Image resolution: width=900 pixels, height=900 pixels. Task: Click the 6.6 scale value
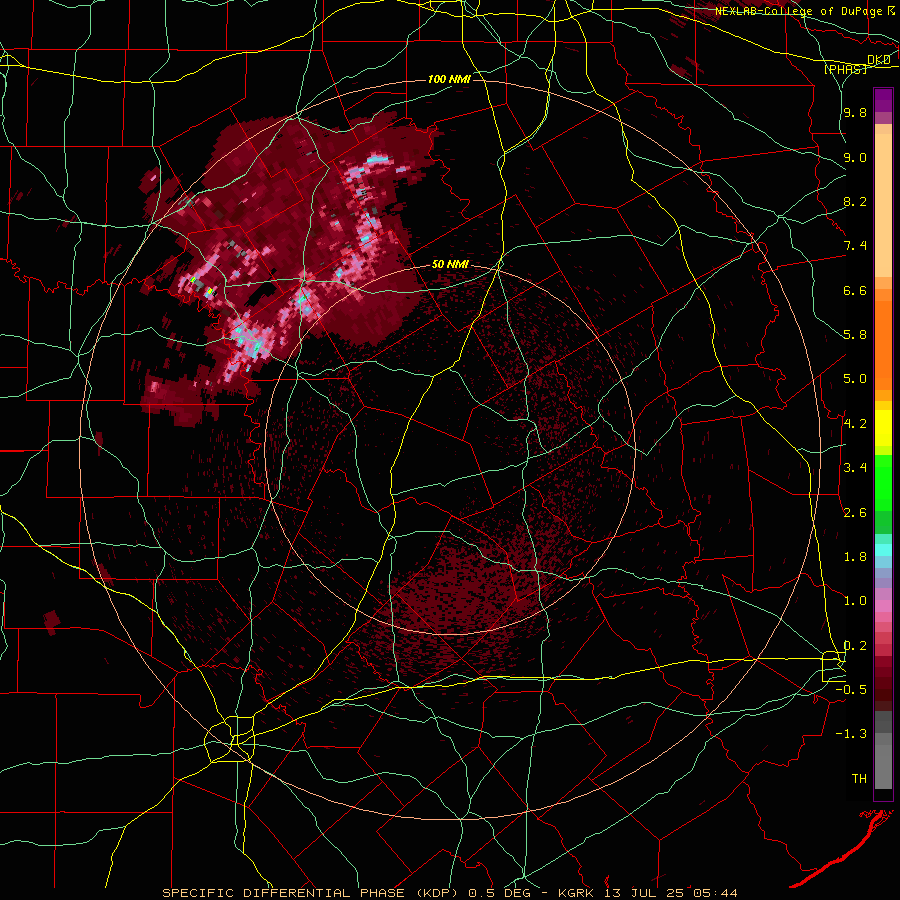point(855,290)
